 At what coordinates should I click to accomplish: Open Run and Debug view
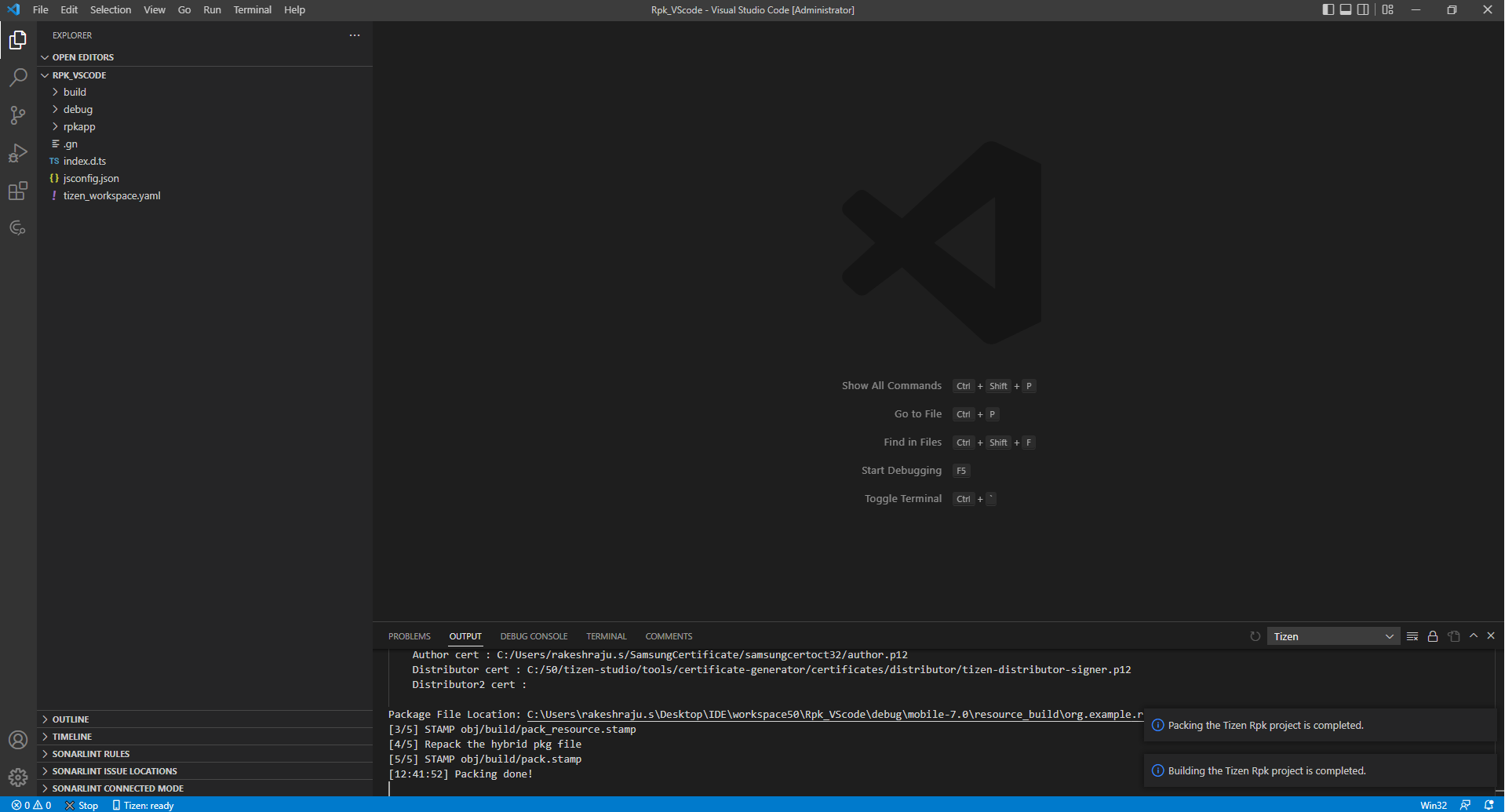click(18, 153)
